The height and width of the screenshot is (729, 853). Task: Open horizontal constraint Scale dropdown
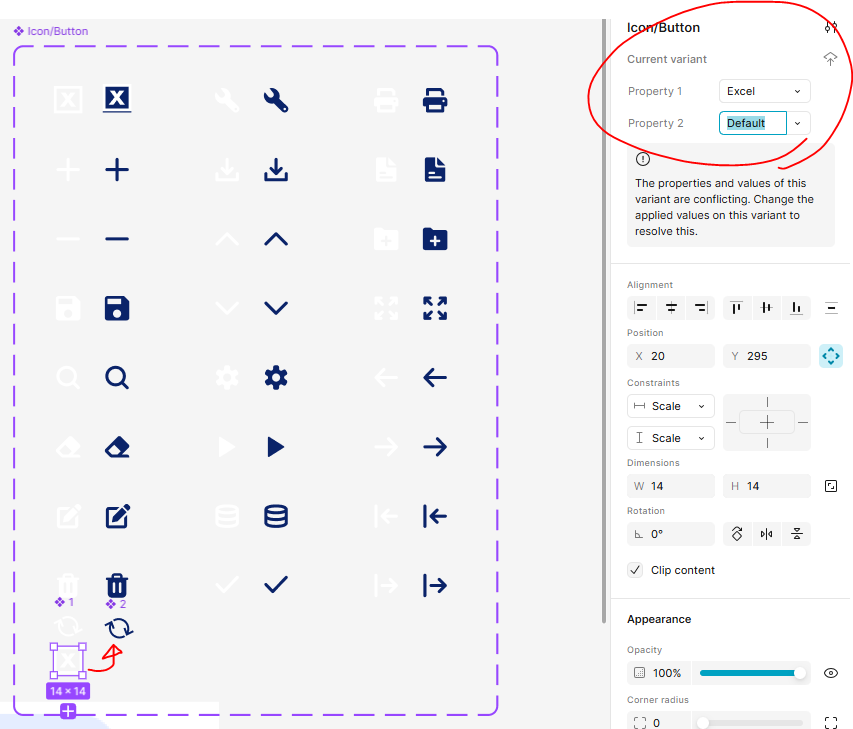pos(671,406)
